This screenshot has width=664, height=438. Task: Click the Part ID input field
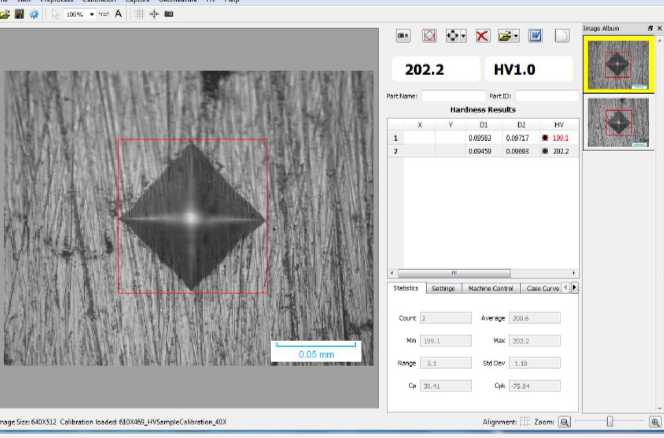pos(547,96)
